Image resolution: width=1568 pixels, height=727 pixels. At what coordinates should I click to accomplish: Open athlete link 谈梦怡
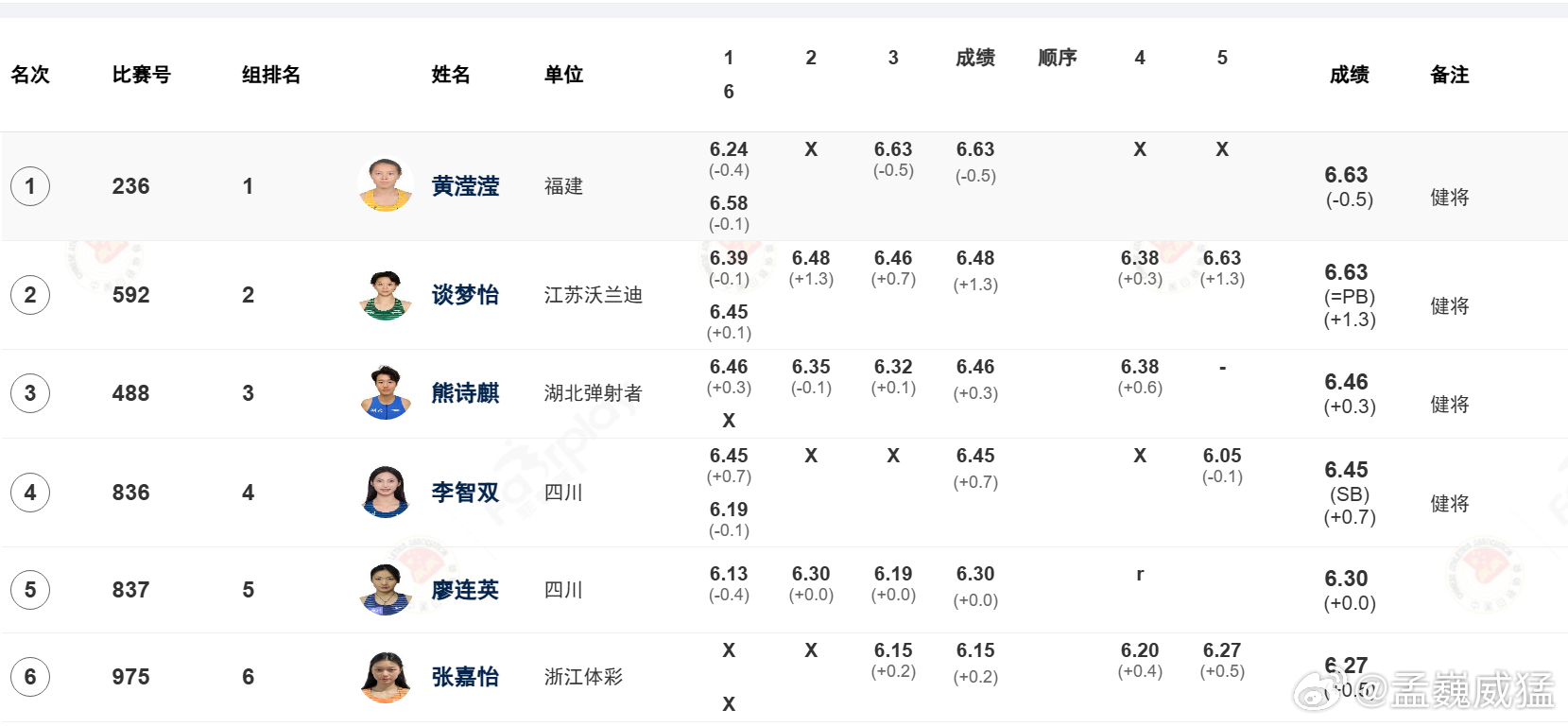[x=465, y=295]
